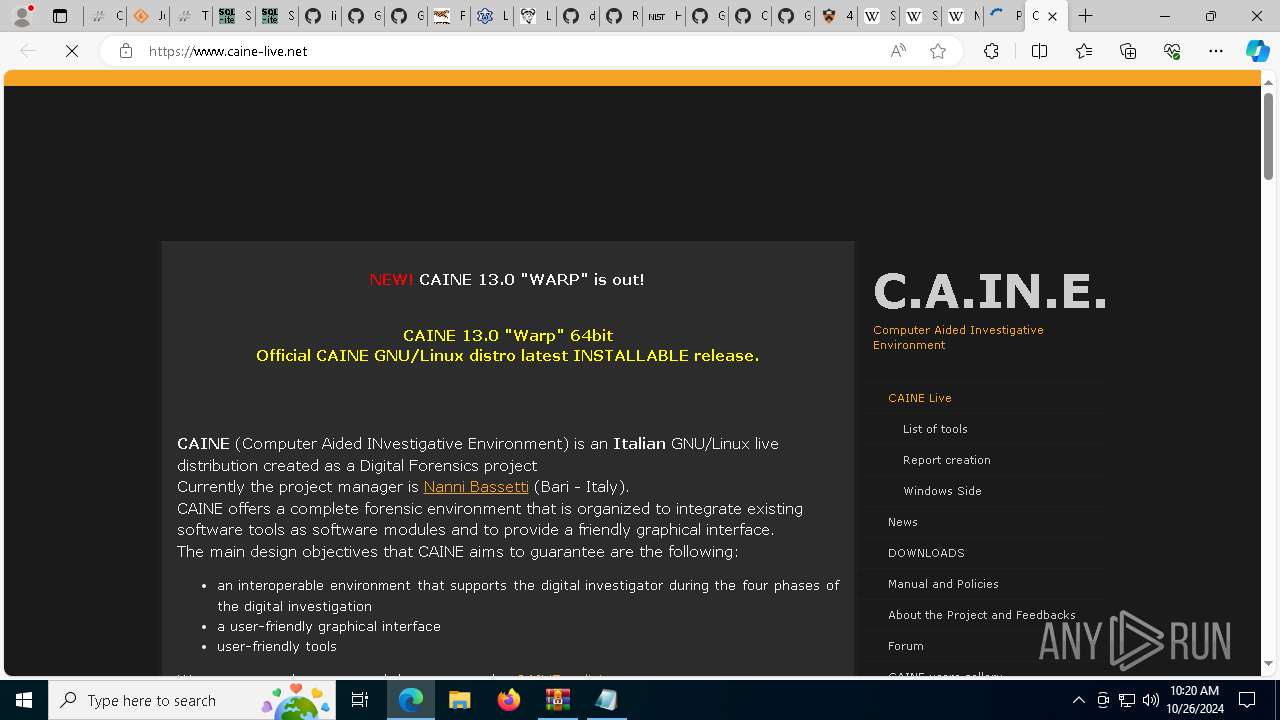Open the network icon in system tray
This screenshot has width=1280, height=720.
pos(1126,700)
